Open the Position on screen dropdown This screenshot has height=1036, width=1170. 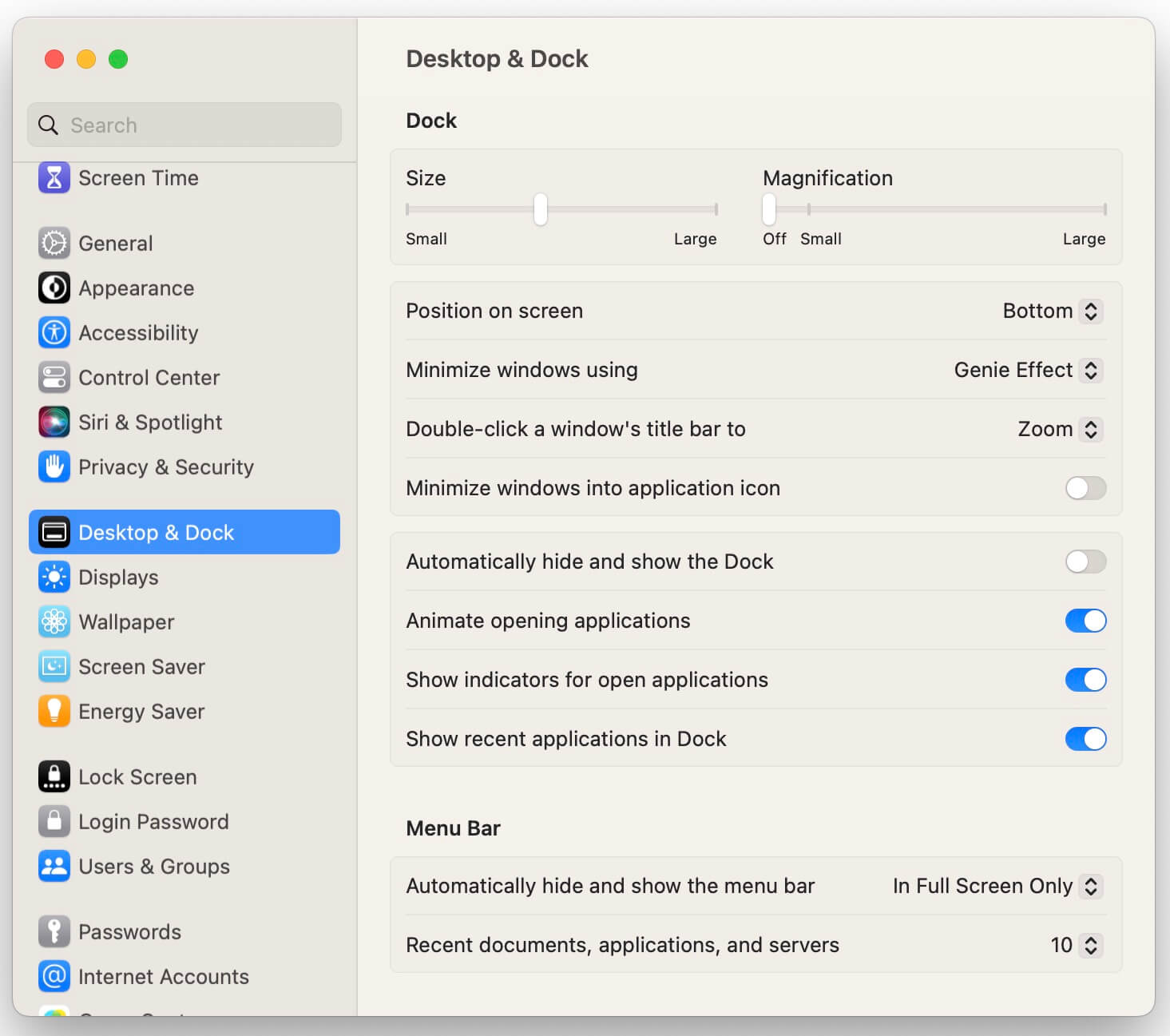[x=1052, y=311]
